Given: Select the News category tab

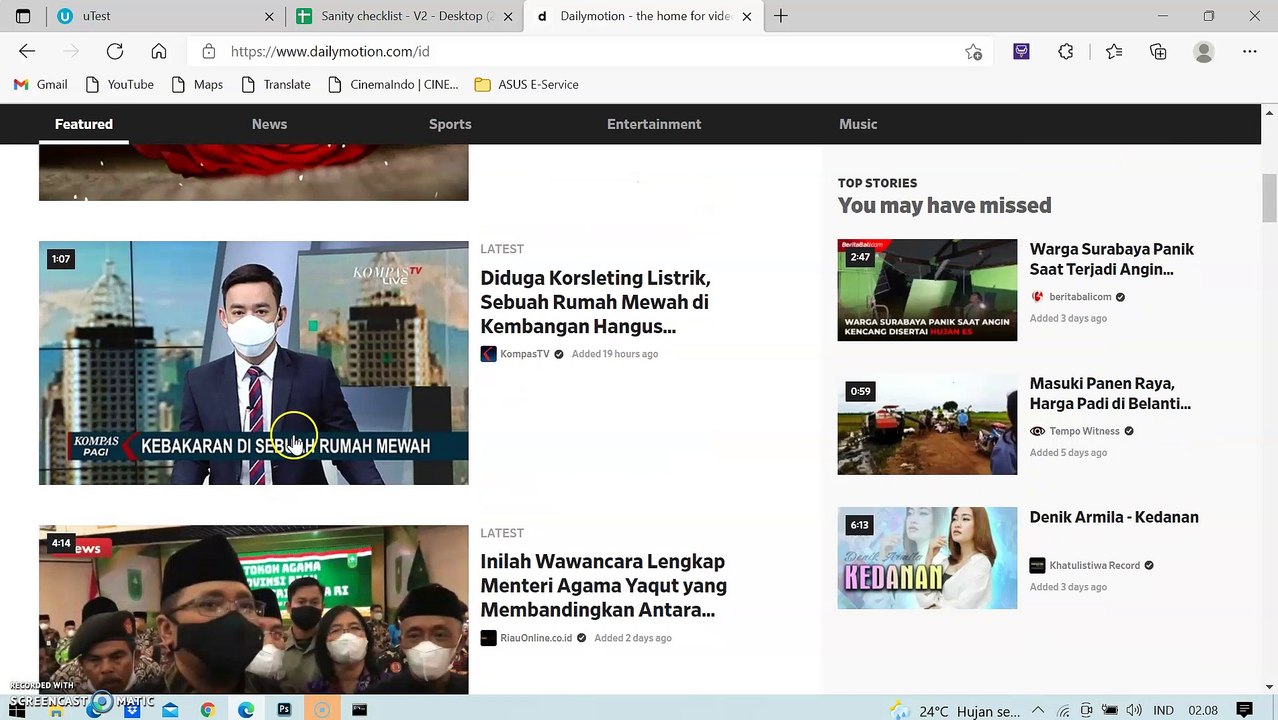Looking at the screenshot, I should tap(269, 124).
